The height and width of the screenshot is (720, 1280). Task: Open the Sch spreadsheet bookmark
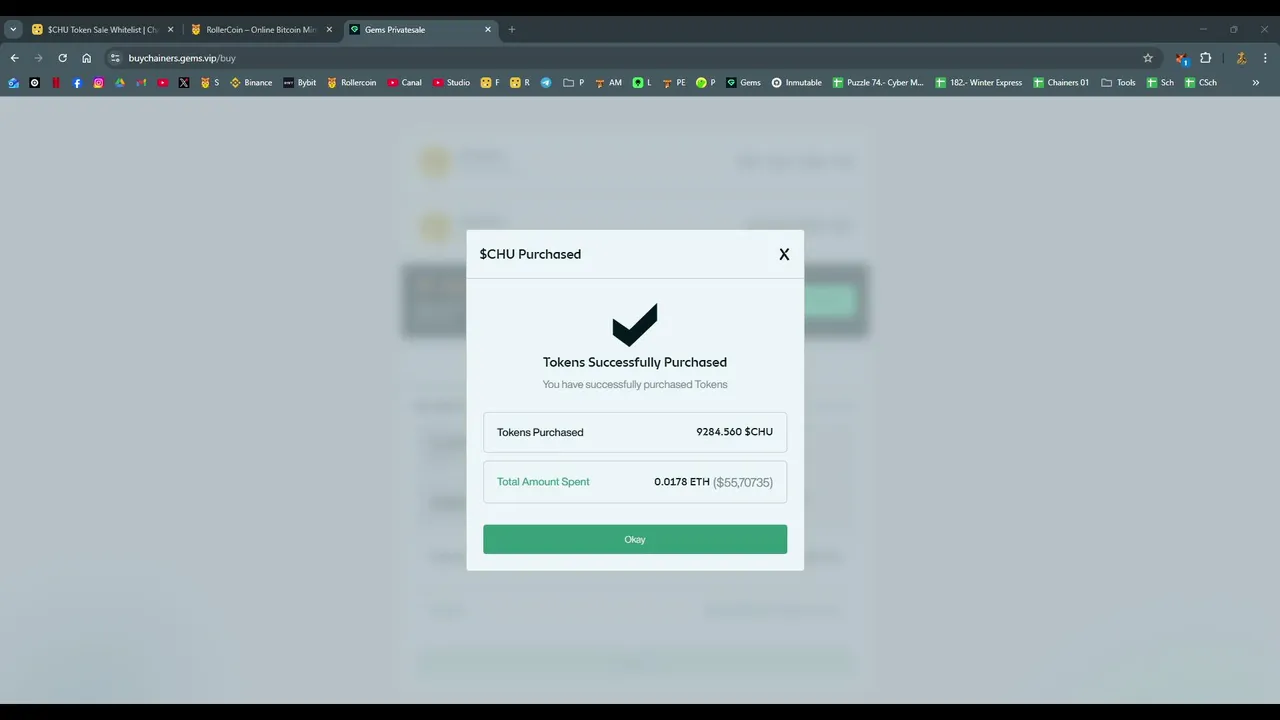coord(1160,83)
